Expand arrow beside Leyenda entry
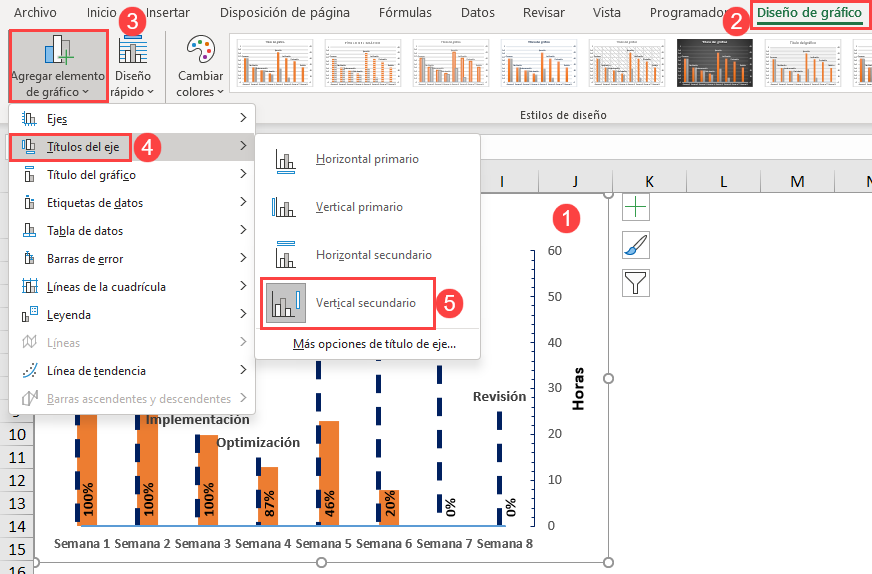872x574 pixels. coord(243,314)
